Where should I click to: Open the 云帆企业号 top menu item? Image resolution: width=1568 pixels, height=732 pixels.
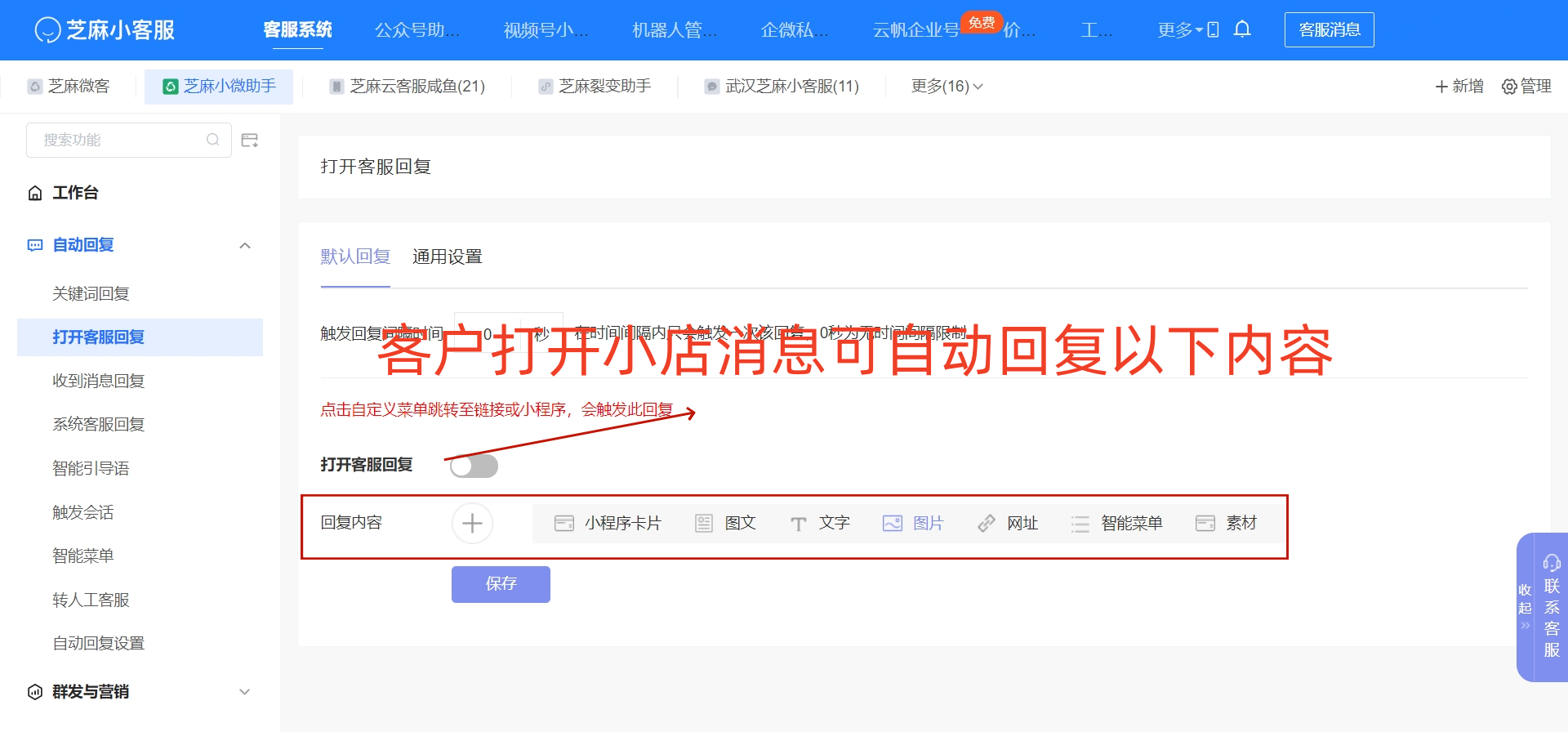coord(915,30)
